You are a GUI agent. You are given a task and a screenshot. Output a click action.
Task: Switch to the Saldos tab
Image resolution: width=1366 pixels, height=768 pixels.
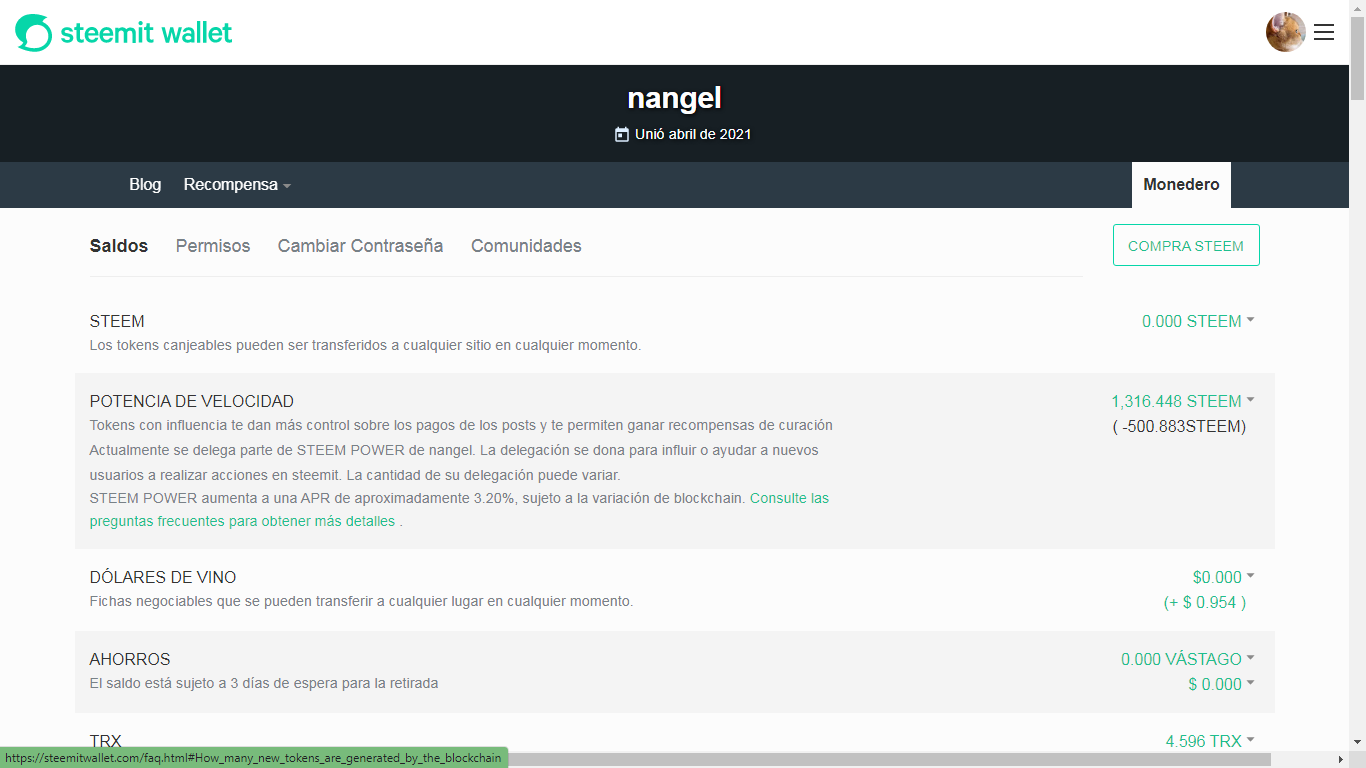pyautogui.click(x=119, y=246)
